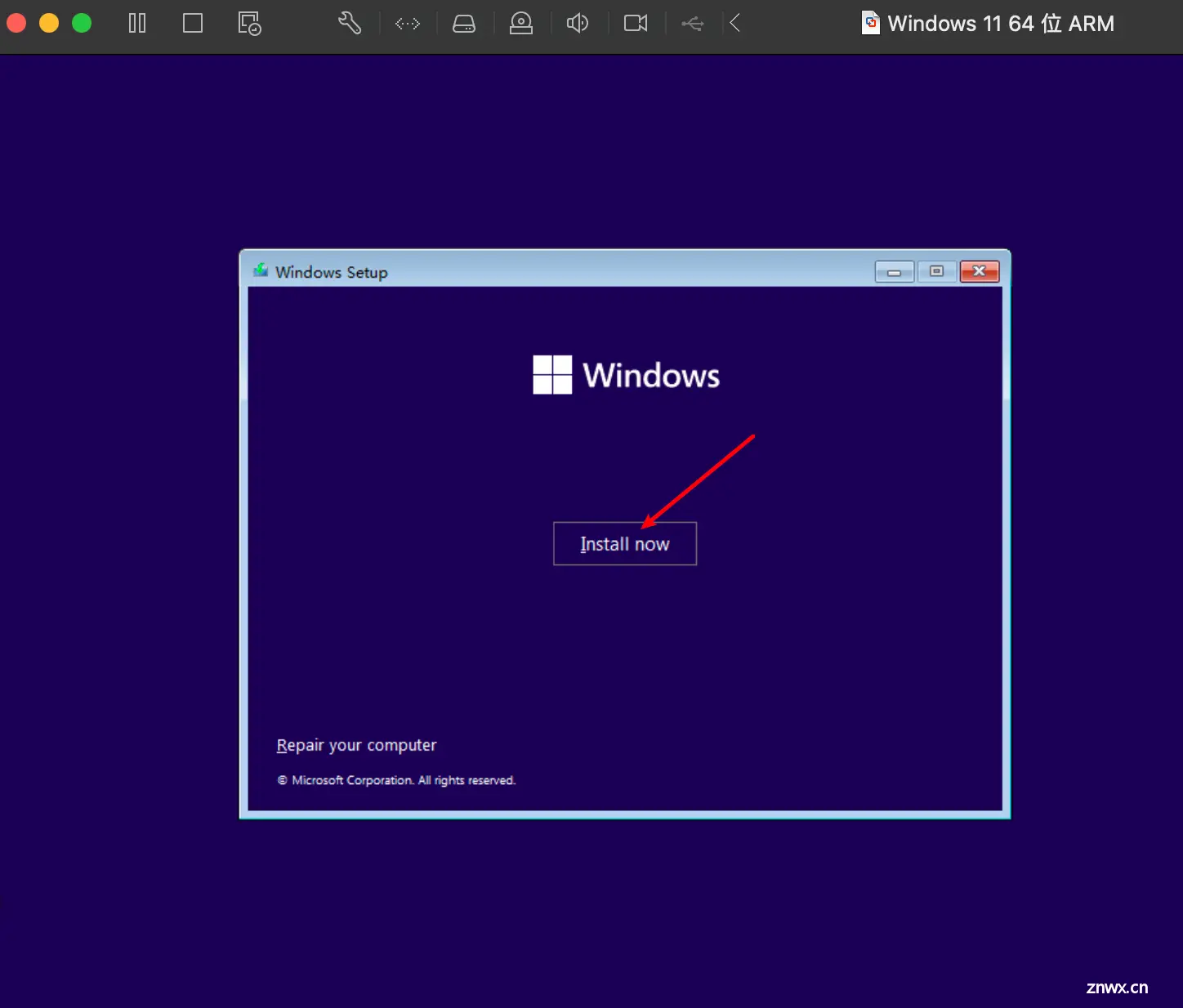This screenshot has width=1183, height=1008.
Task: Open virtual machine settings wrench
Action: click(350, 23)
